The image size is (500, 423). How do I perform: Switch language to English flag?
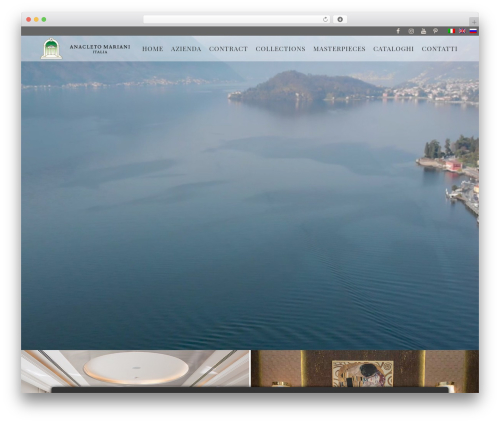[462, 31]
